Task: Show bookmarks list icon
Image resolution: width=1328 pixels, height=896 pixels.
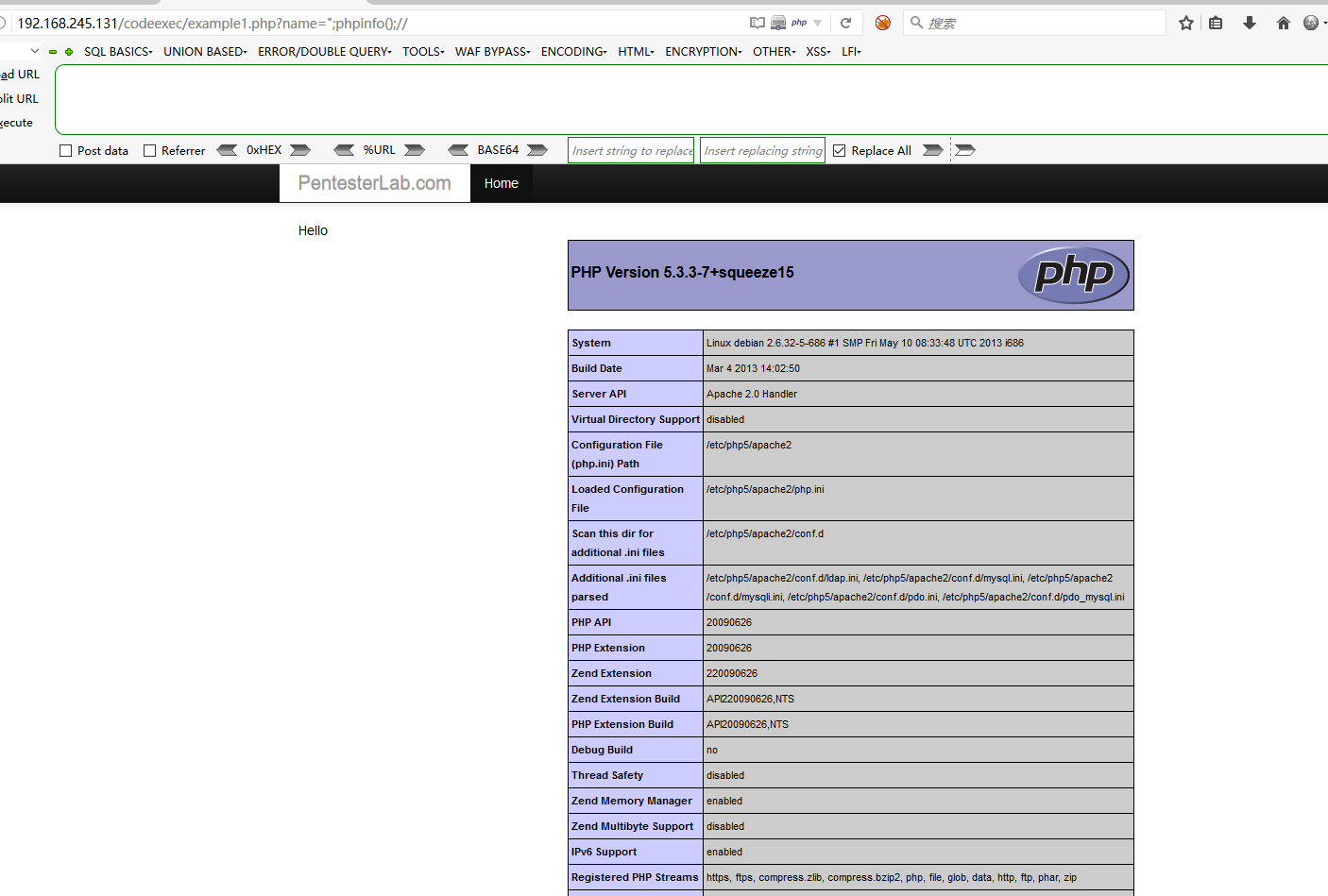Action: tap(1216, 23)
